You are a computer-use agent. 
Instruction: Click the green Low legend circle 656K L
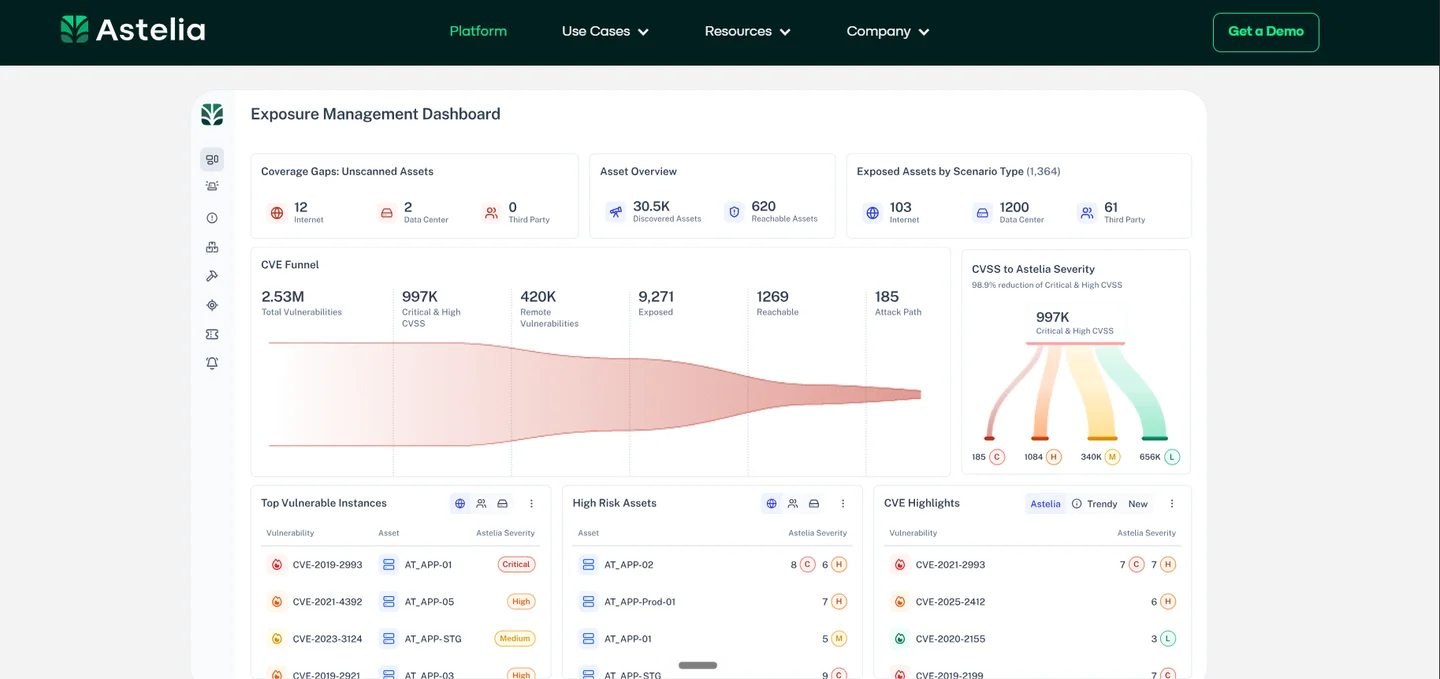(x=1172, y=457)
